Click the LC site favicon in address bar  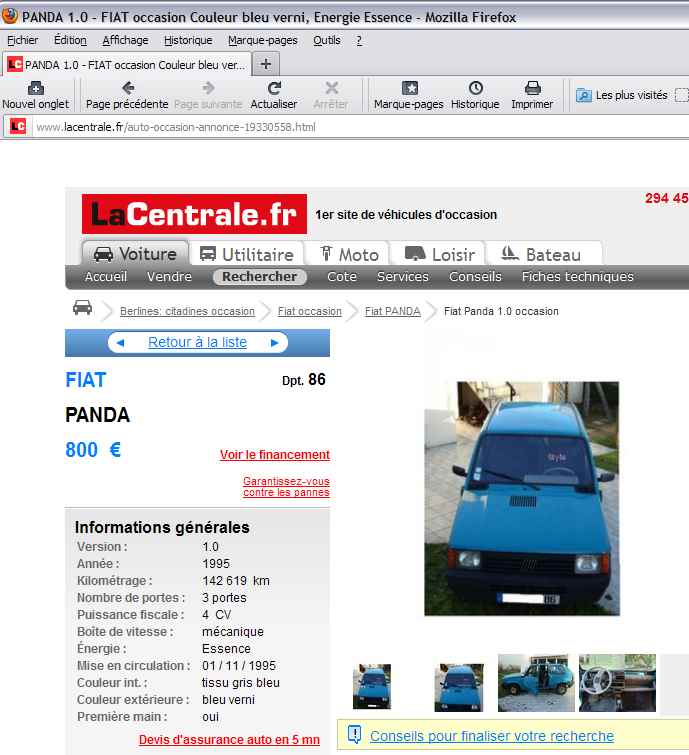coord(18,127)
